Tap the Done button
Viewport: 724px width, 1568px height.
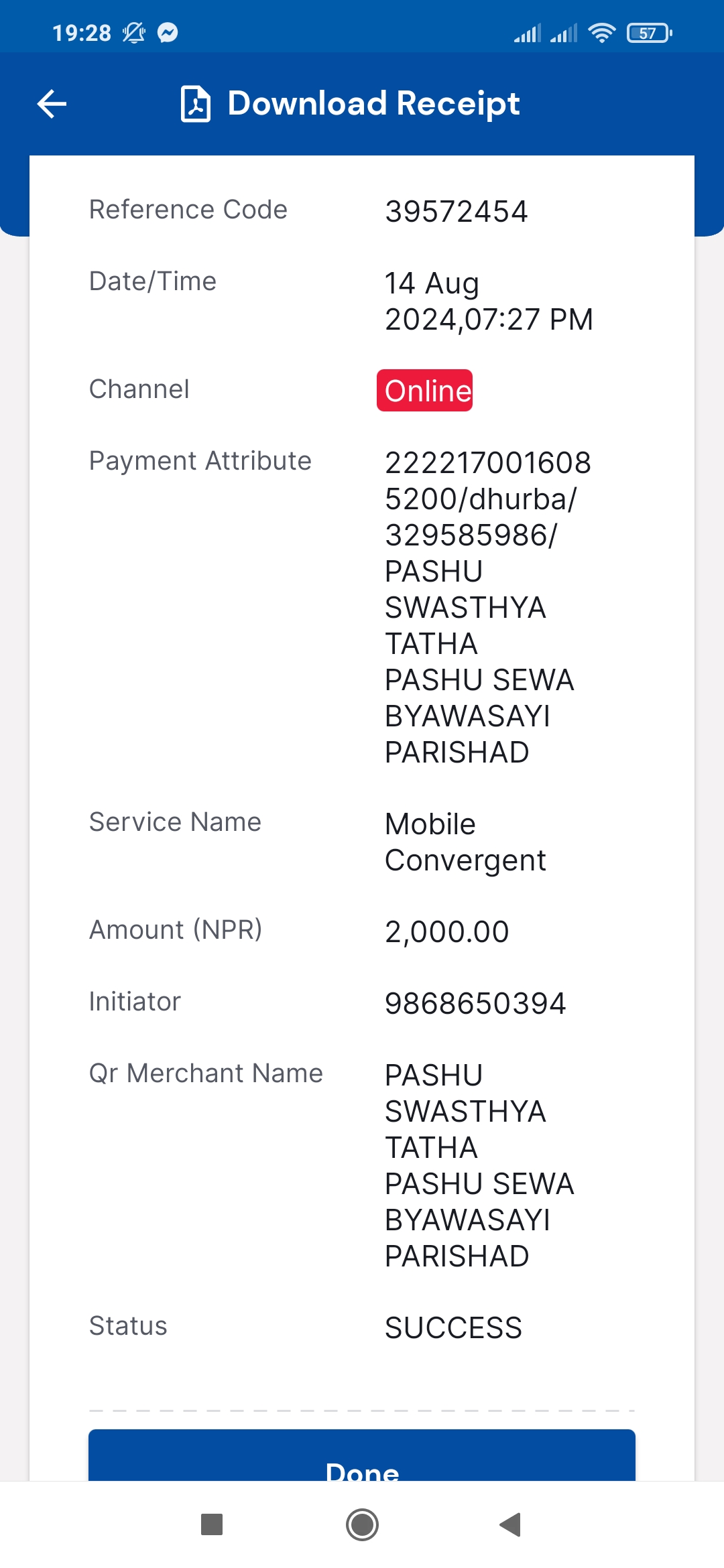coord(362,1455)
